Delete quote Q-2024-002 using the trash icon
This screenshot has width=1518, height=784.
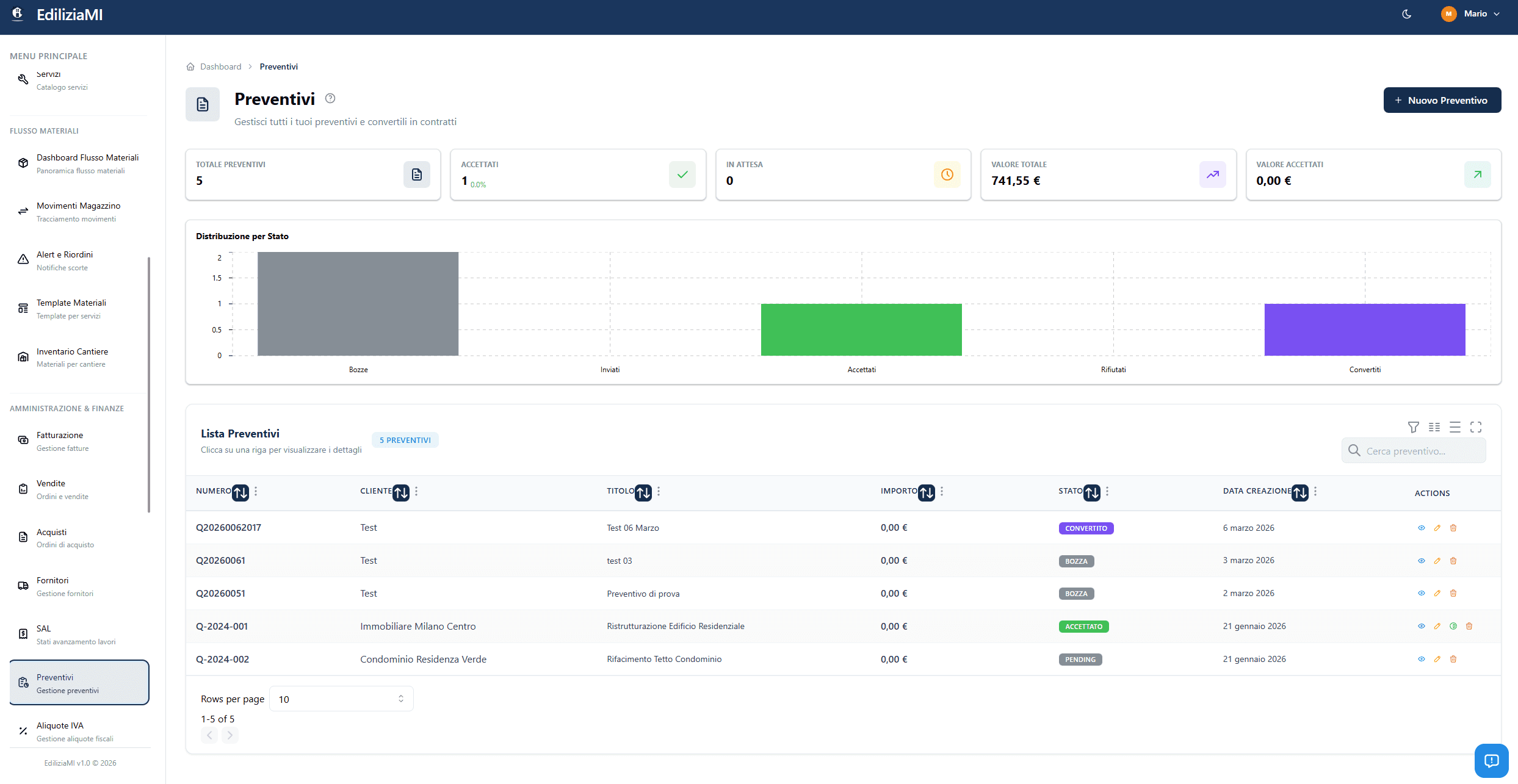[1453, 659]
